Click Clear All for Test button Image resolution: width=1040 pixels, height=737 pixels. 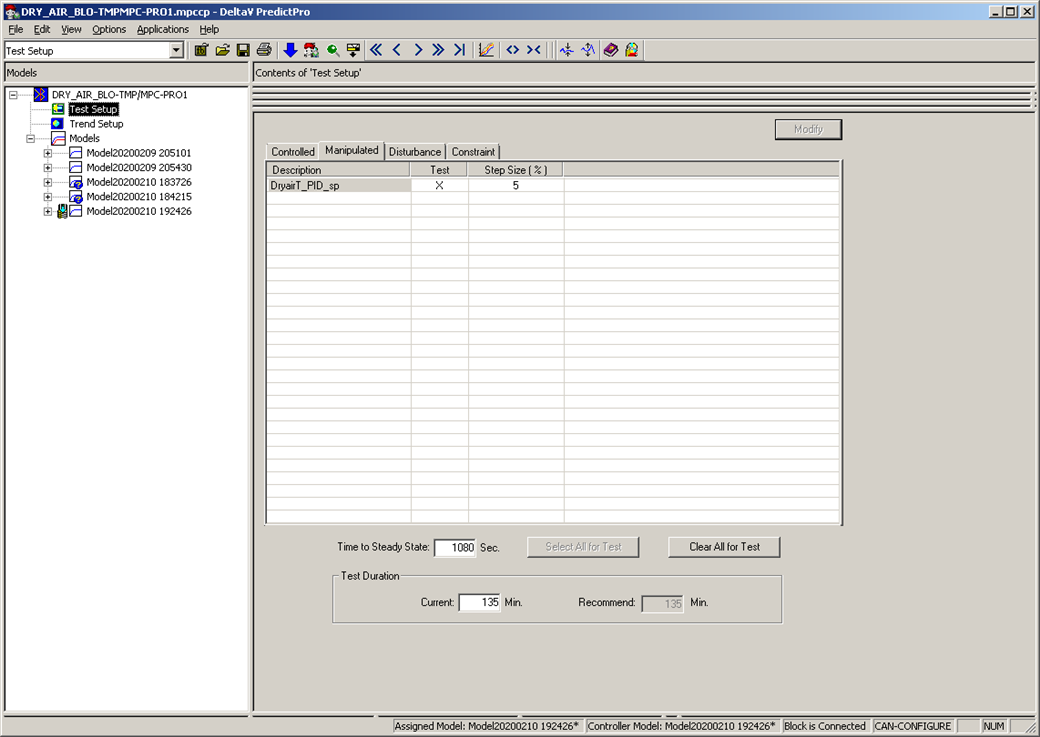724,547
